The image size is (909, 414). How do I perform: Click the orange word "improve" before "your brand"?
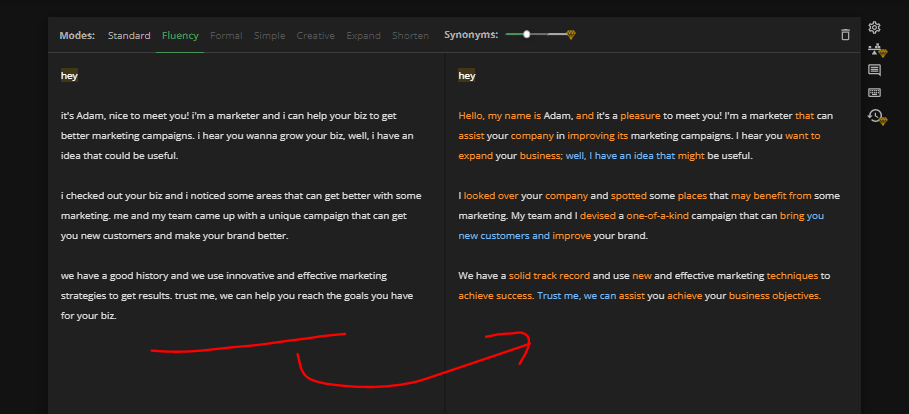571,236
